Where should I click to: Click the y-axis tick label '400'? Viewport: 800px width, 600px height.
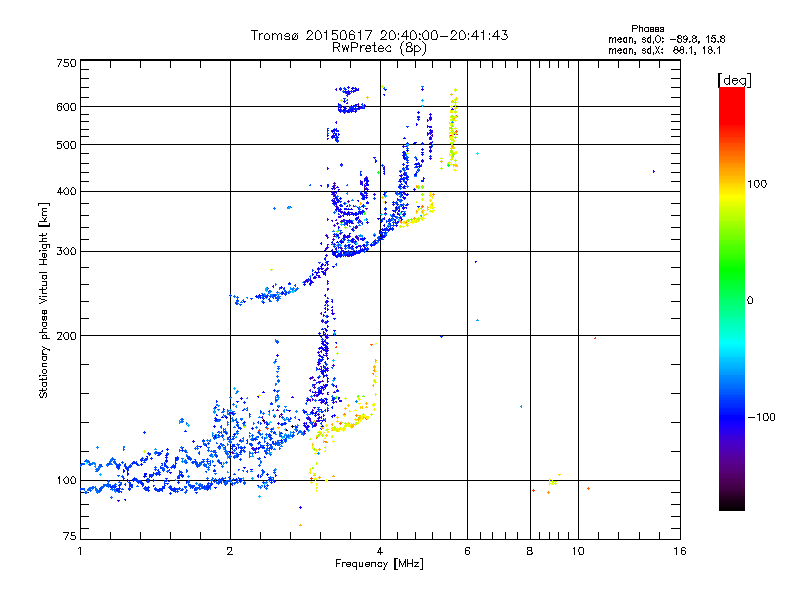[67, 191]
